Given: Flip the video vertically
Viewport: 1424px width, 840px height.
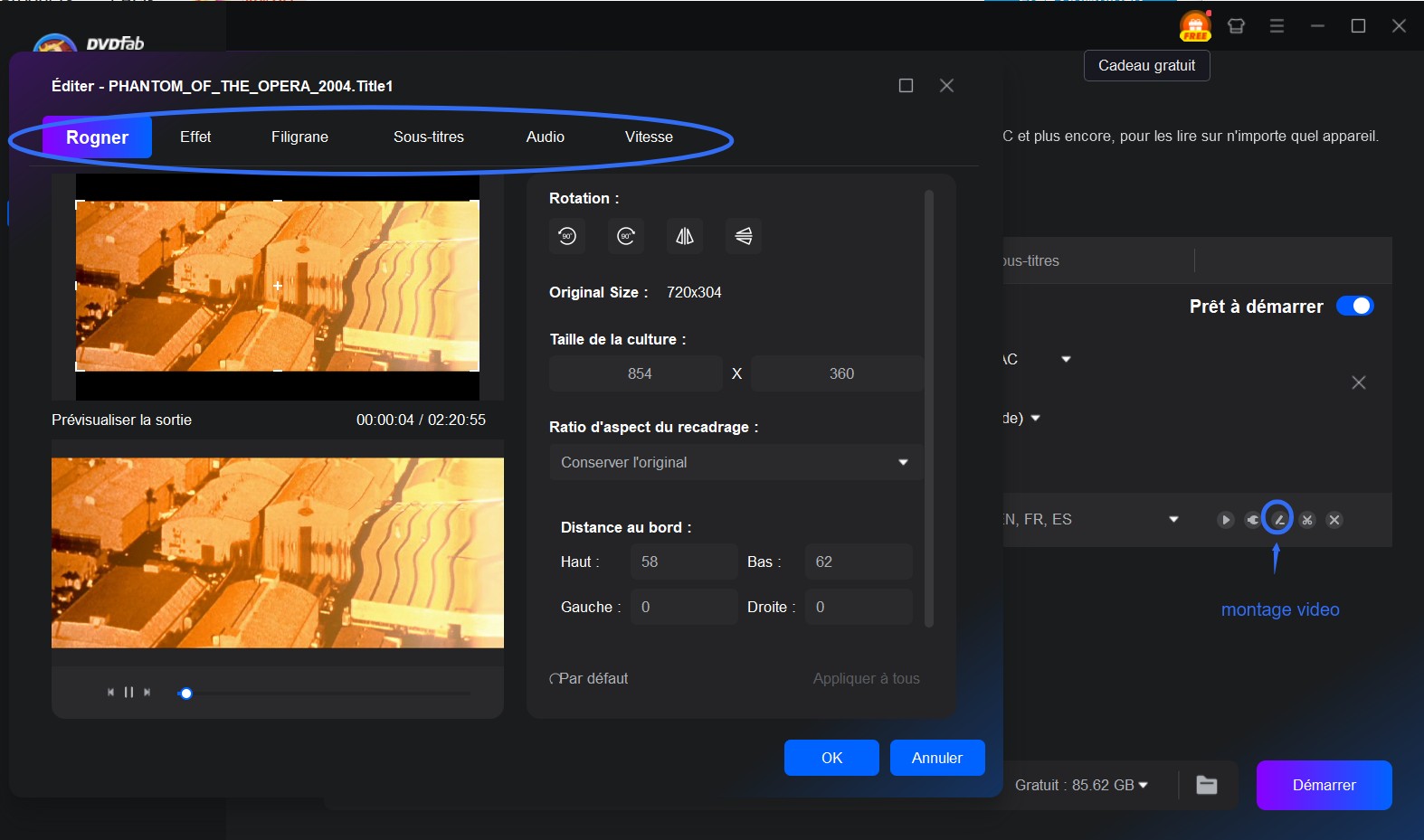Looking at the screenshot, I should coord(744,236).
